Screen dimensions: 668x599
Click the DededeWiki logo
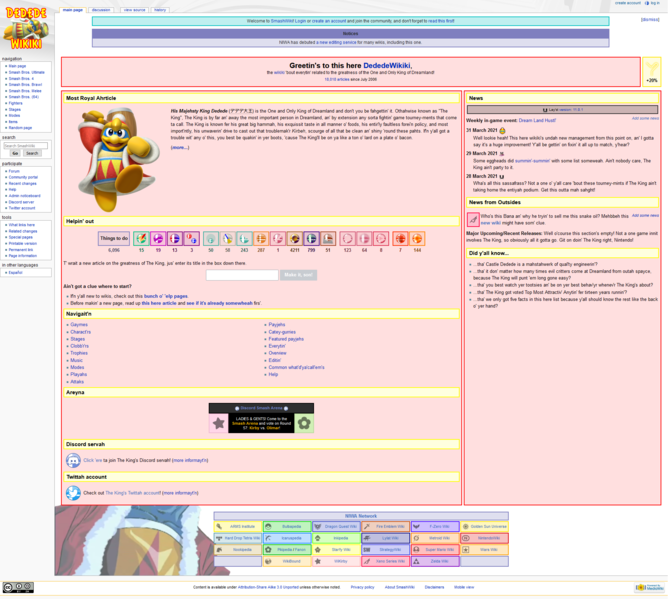click(26, 27)
